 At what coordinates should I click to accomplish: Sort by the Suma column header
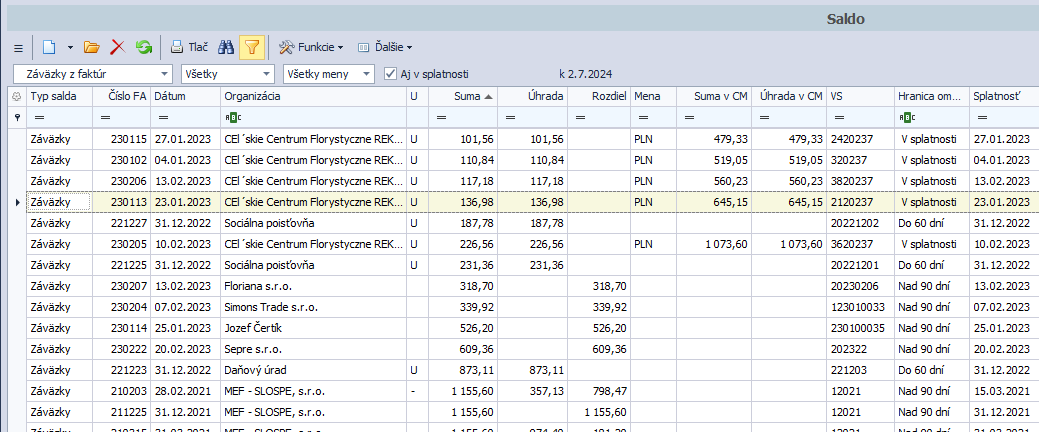[463, 97]
